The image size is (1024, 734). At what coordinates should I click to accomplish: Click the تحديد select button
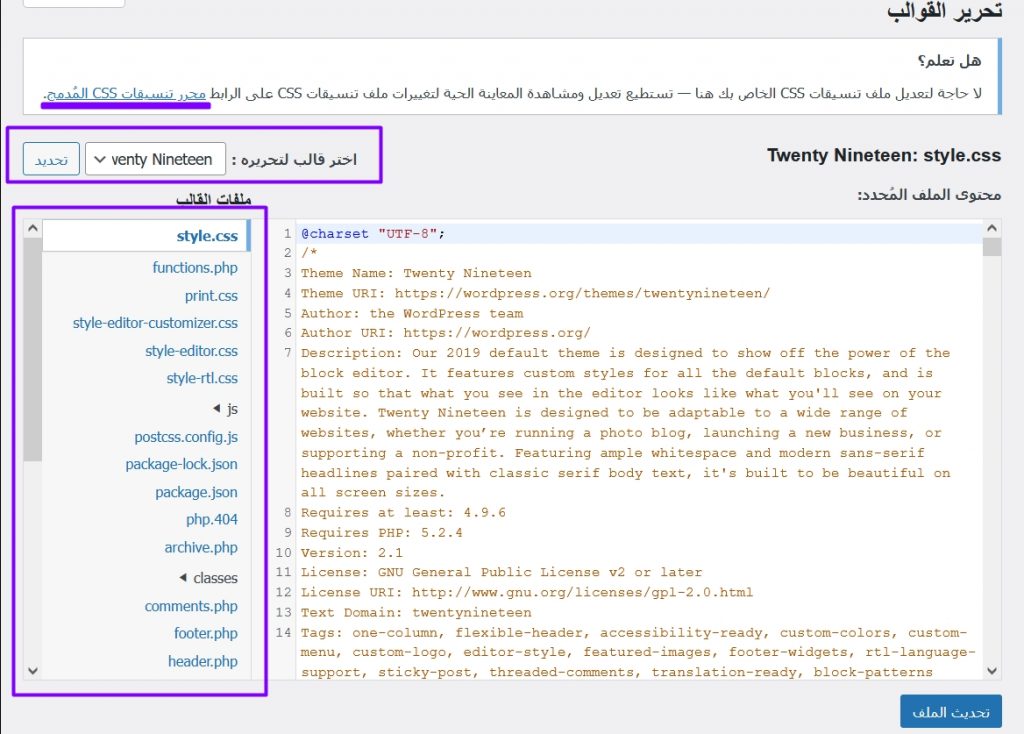pyautogui.click(x=51, y=159)
